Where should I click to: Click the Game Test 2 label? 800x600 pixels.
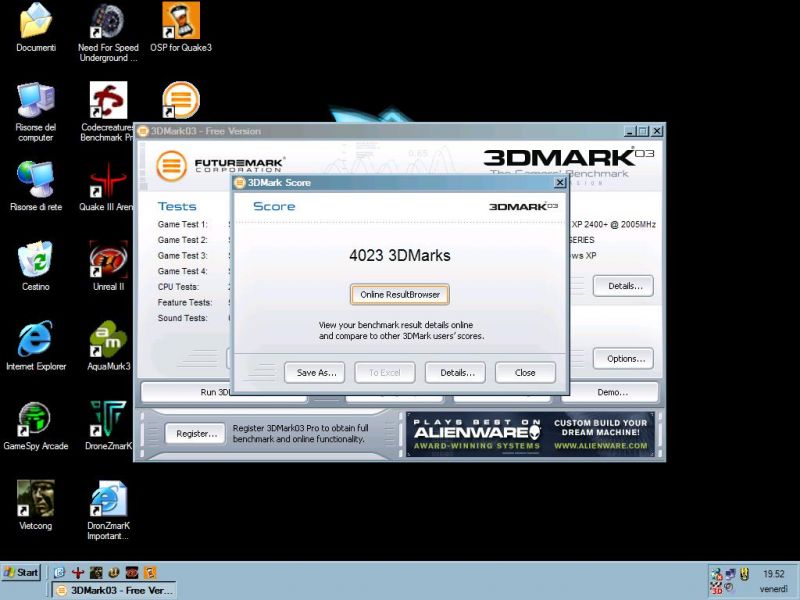click(x=183, y=240)
